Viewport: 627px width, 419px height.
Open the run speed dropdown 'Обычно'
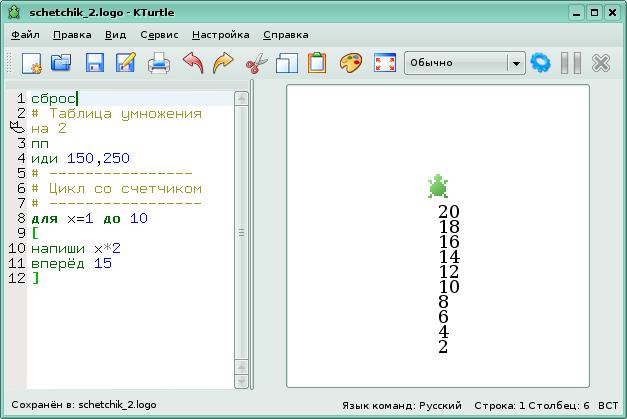click(x=464, y=63)
